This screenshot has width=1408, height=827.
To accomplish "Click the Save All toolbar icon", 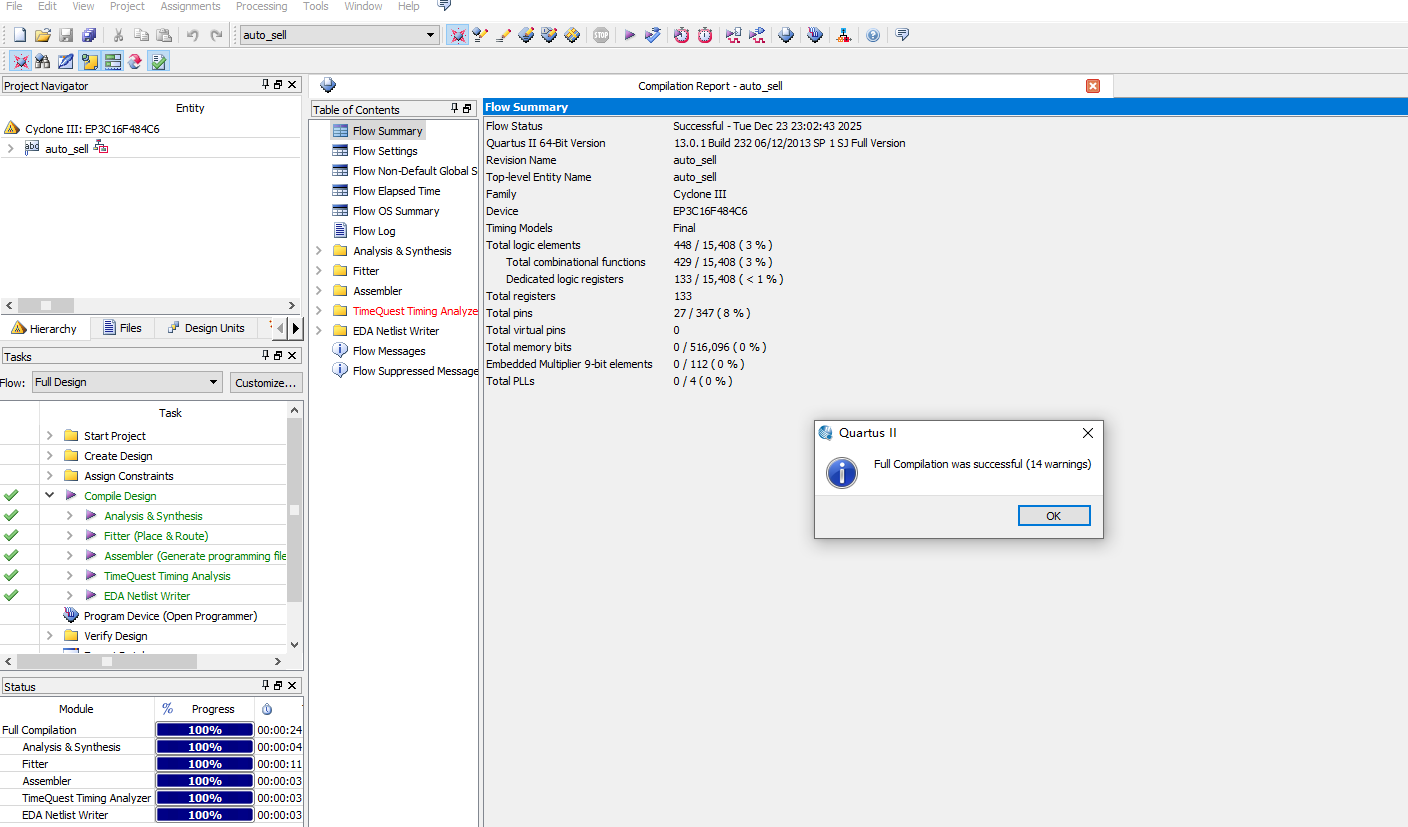I will coord(89,35).
